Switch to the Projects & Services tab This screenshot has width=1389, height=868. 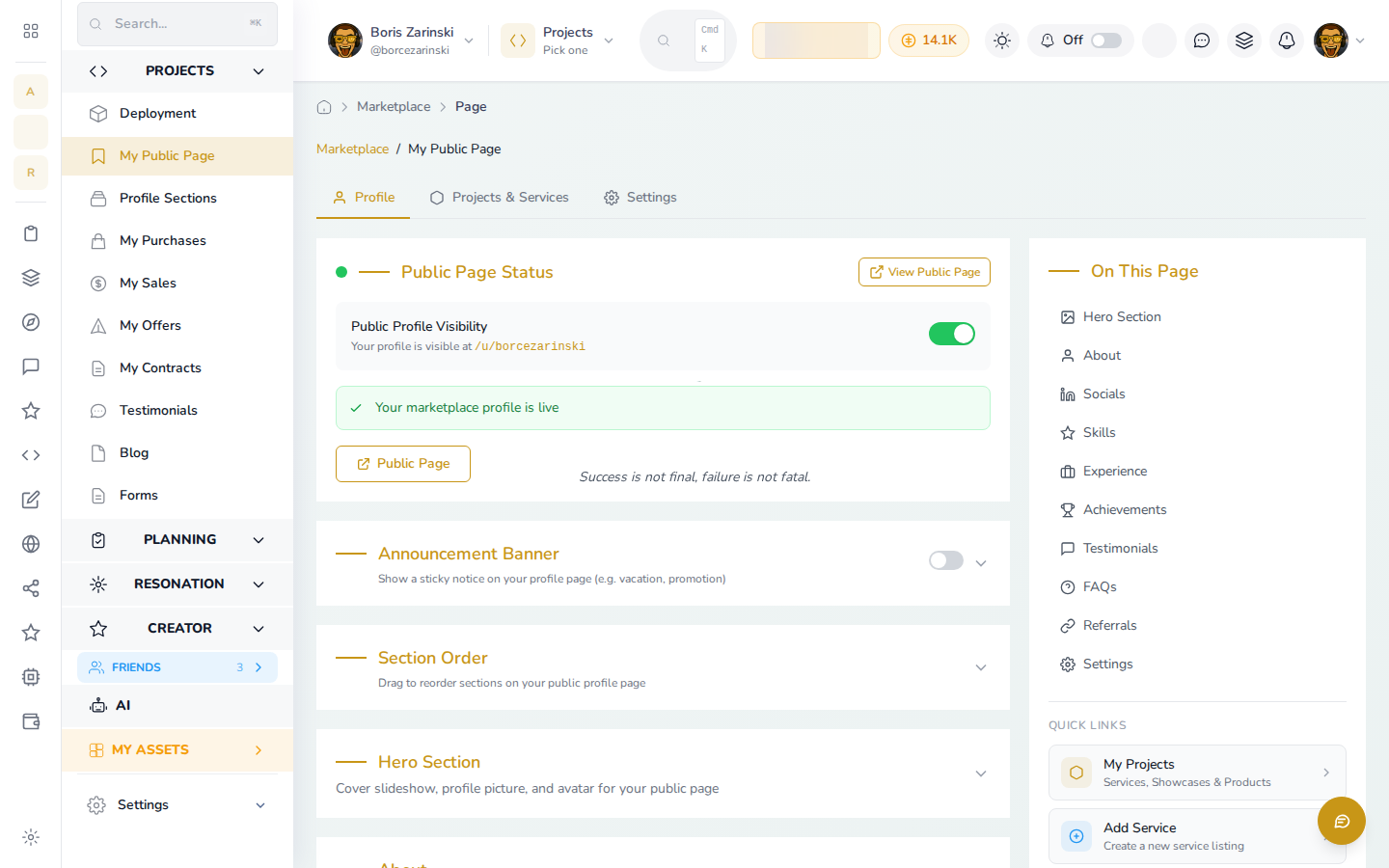pyautogui.click(x=500, y=198)
